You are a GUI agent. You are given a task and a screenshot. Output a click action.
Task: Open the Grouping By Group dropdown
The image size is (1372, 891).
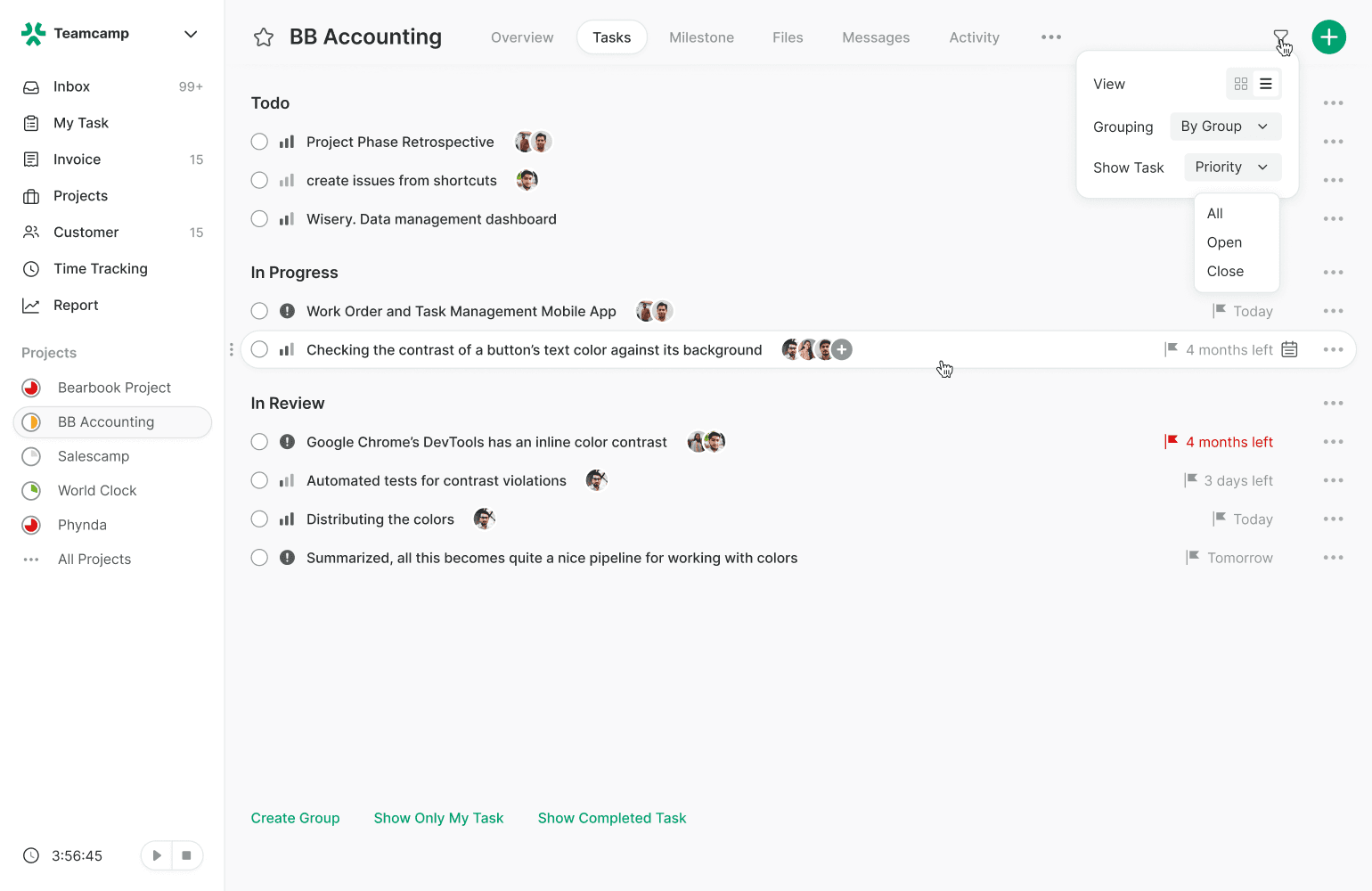tap(1225, 127)
